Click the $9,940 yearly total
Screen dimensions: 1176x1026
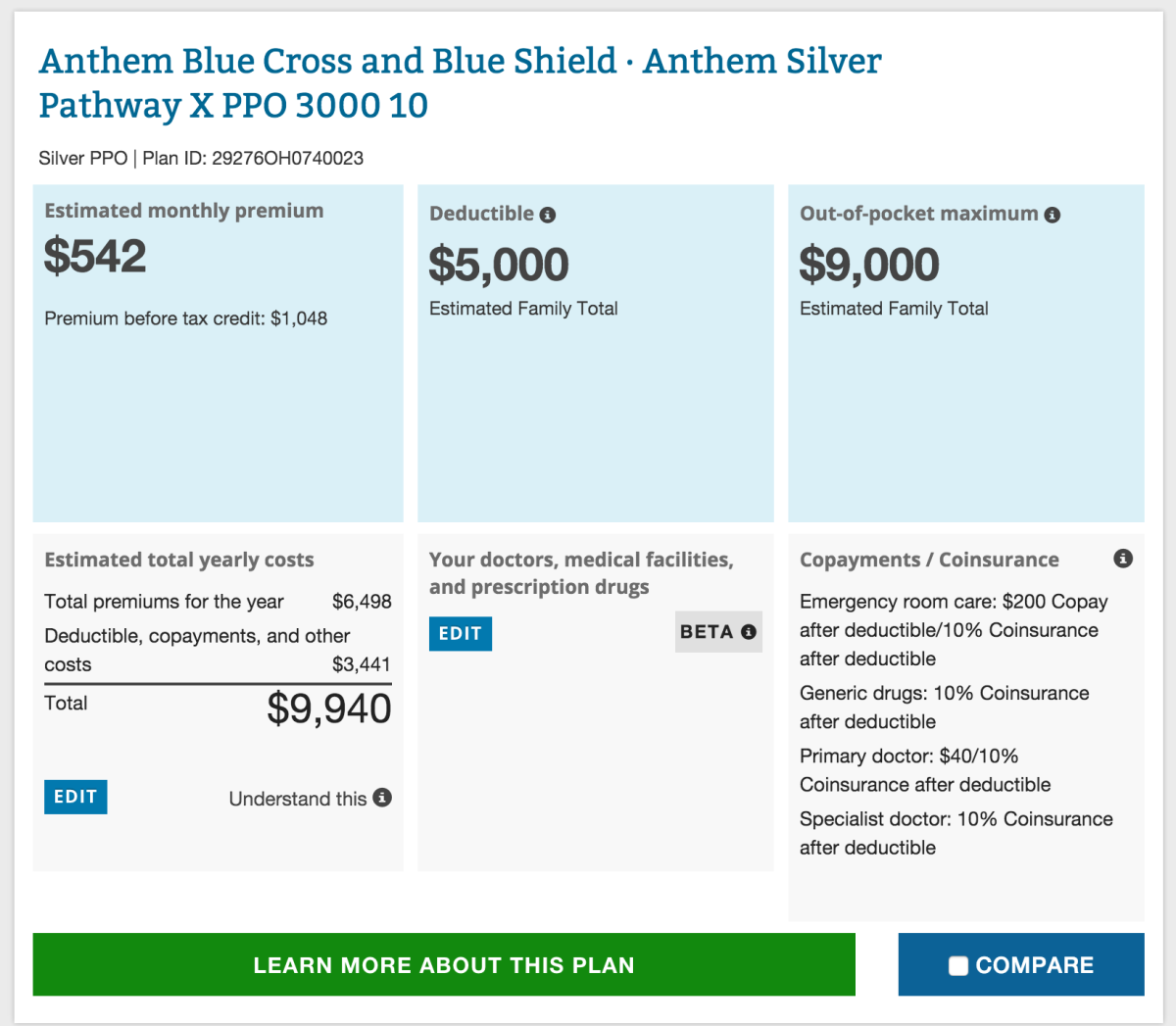coord(329,708)
